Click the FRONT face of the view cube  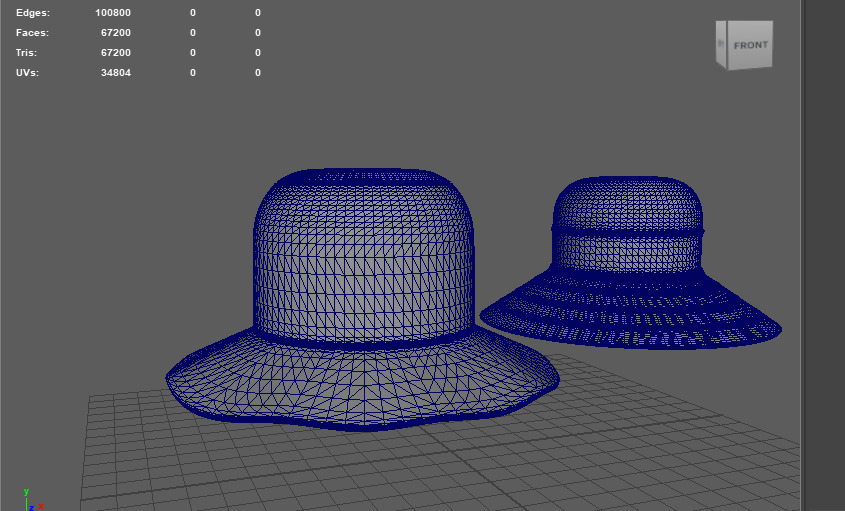(x=750, y=45)
